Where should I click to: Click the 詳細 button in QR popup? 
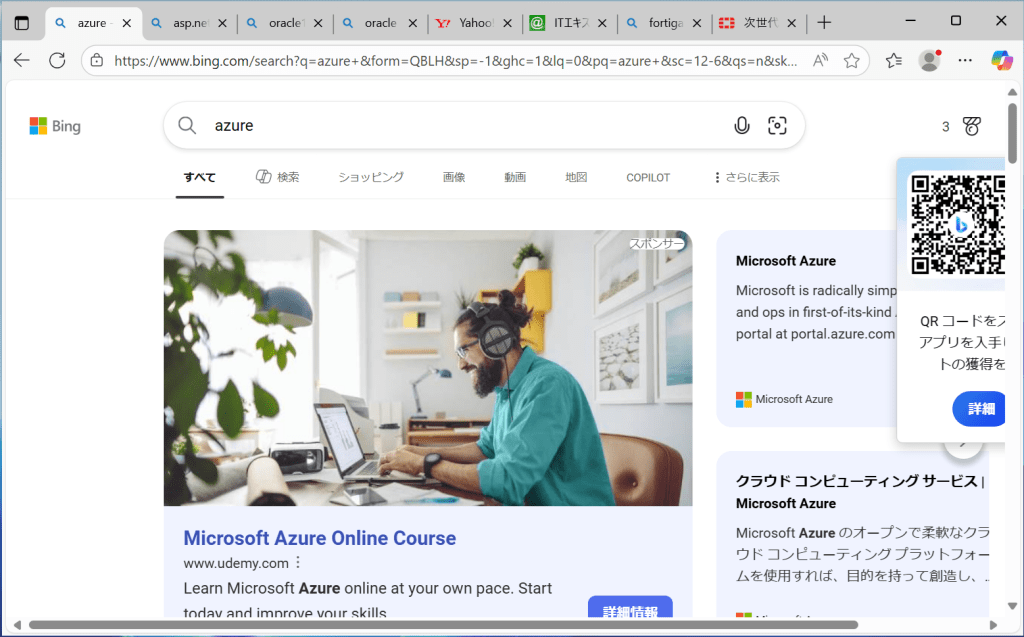click(x=981, y=408)
